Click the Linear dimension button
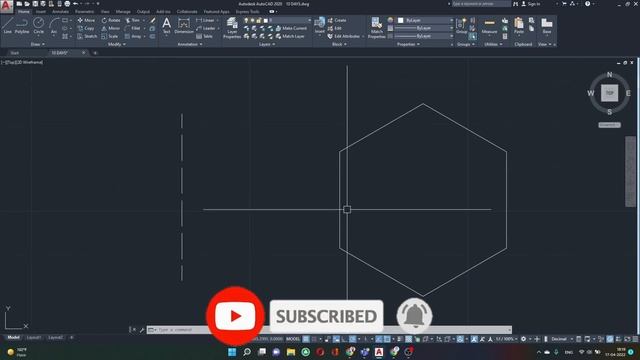 206,20
